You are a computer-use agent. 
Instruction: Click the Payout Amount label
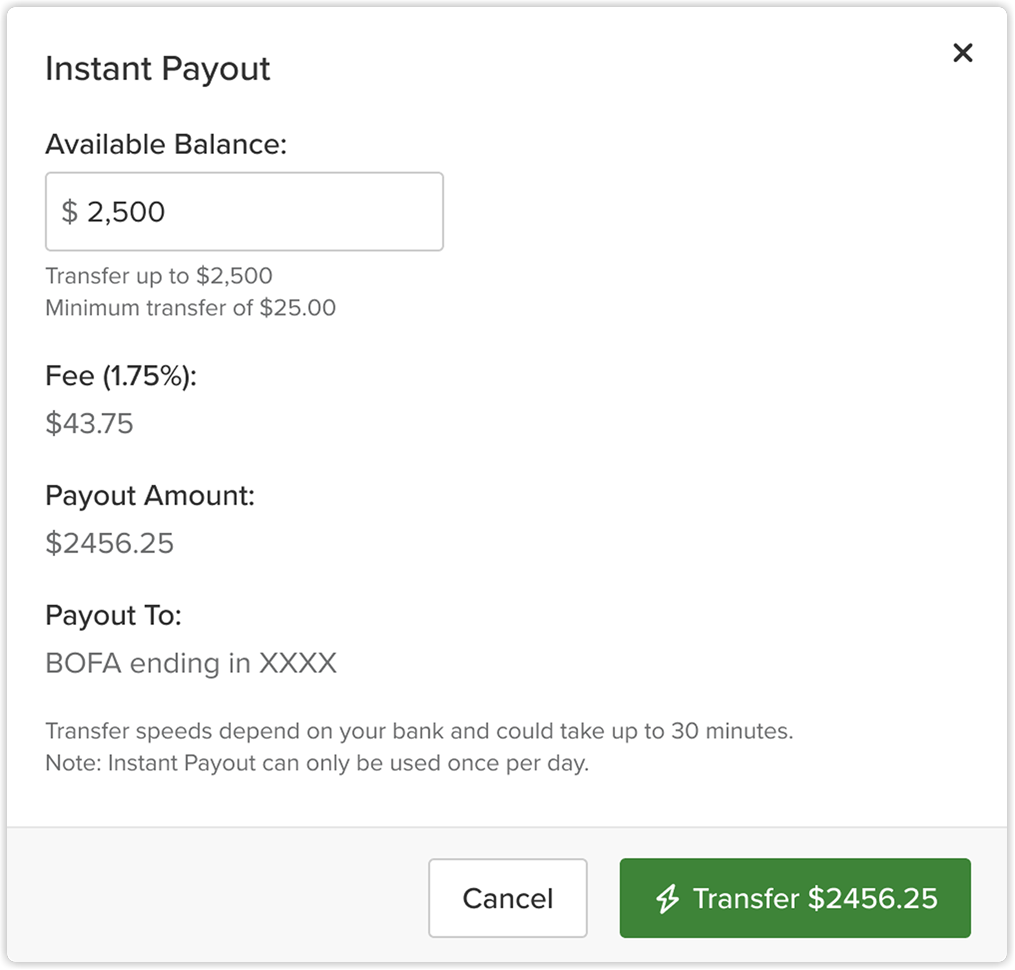click(x=150, y=496)
